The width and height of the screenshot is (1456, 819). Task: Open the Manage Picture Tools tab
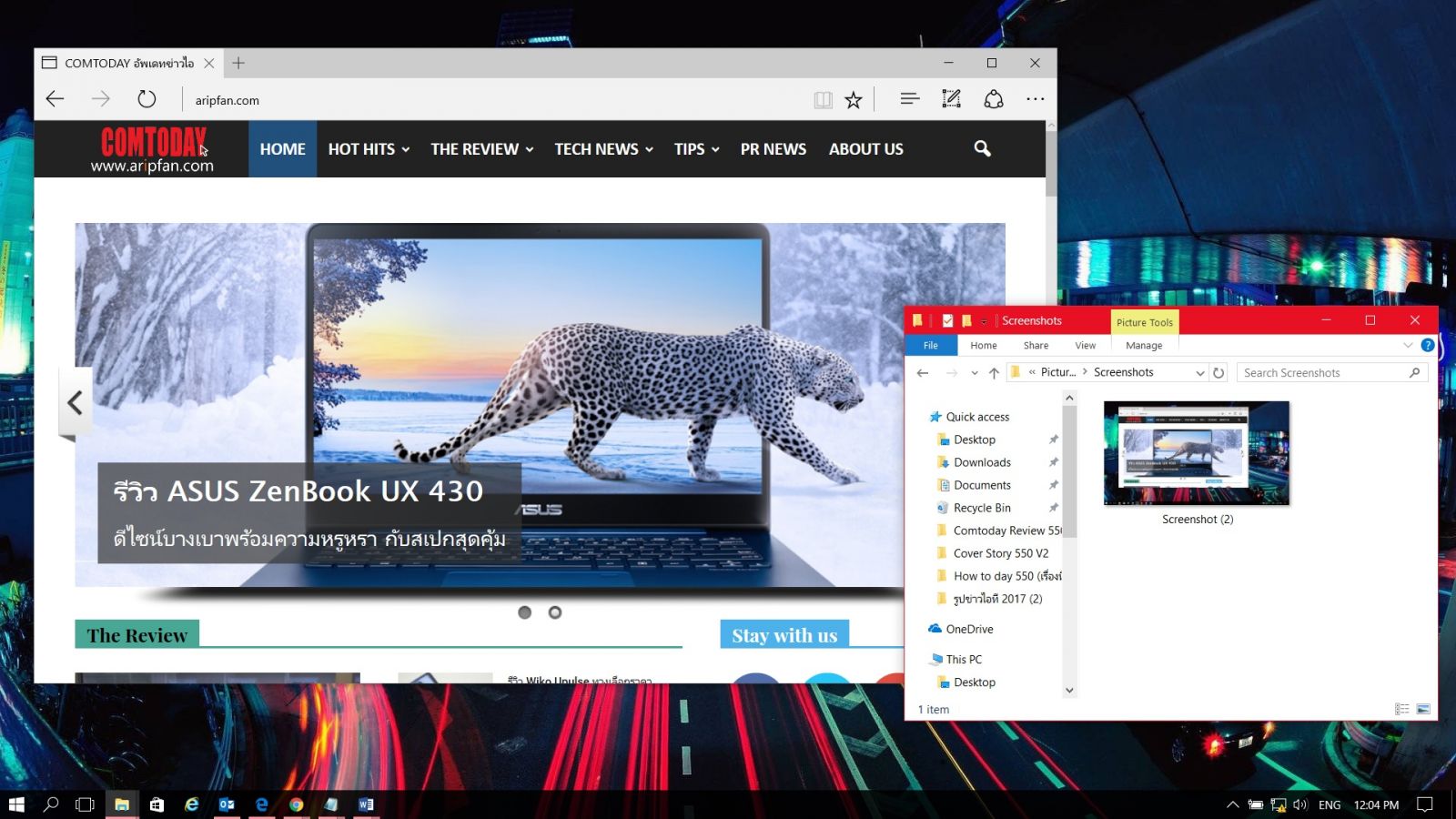click(x=1144, y=345)
